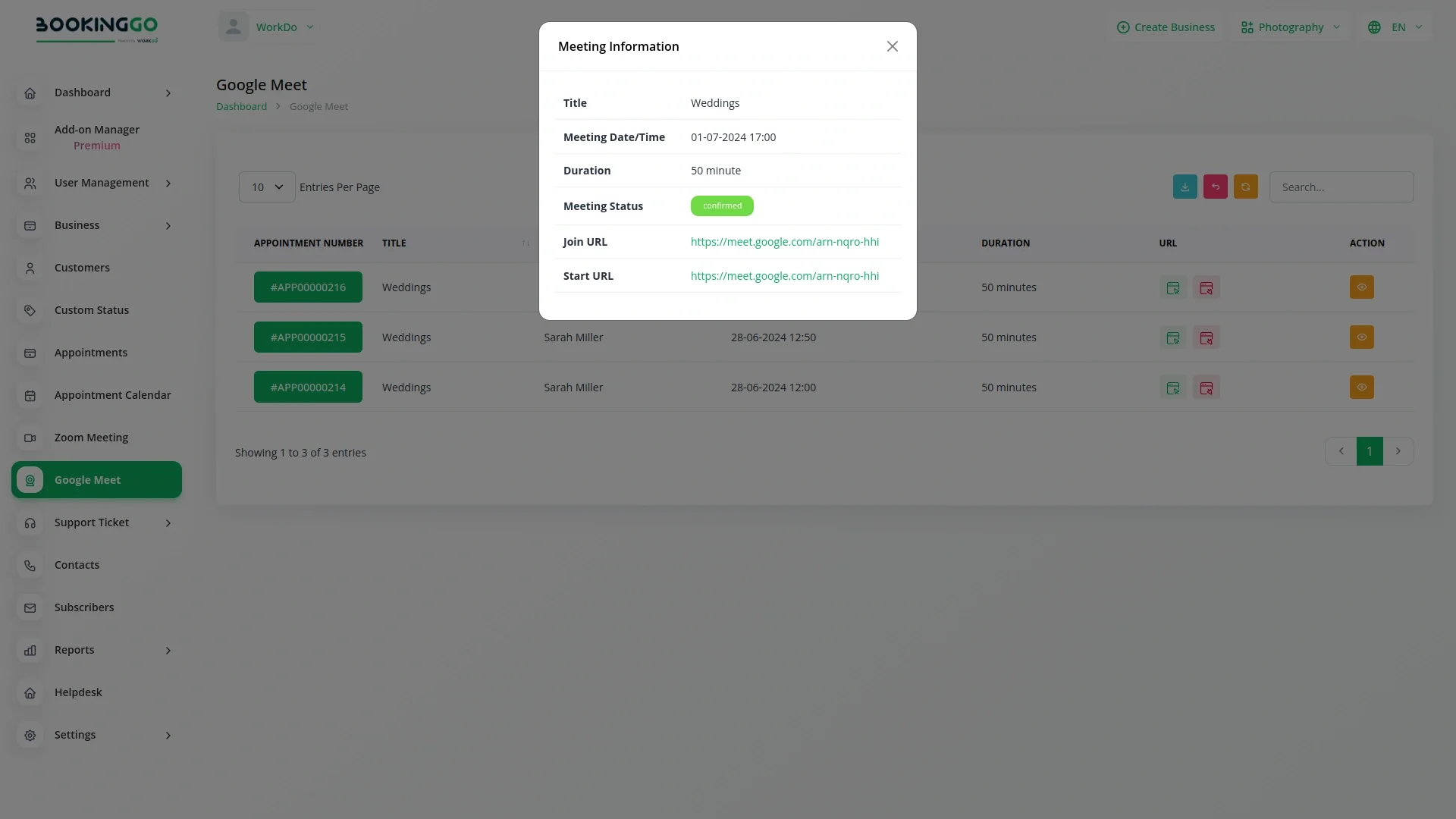Click red start URL icon for #APP00000214

pos(1206,388)
